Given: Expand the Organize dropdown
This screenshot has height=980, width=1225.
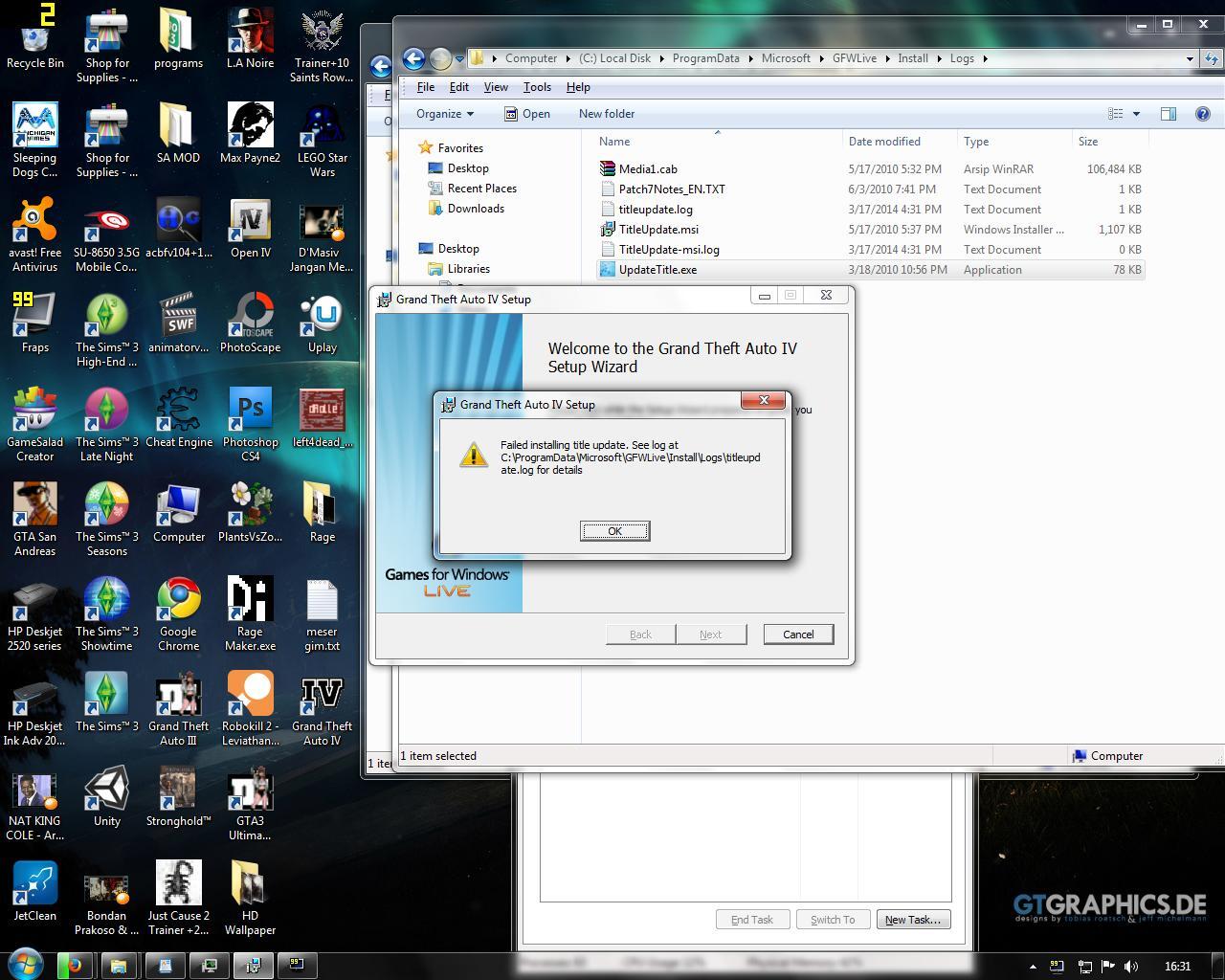Looking at the screenshot, I should click(x=445, y=113).
